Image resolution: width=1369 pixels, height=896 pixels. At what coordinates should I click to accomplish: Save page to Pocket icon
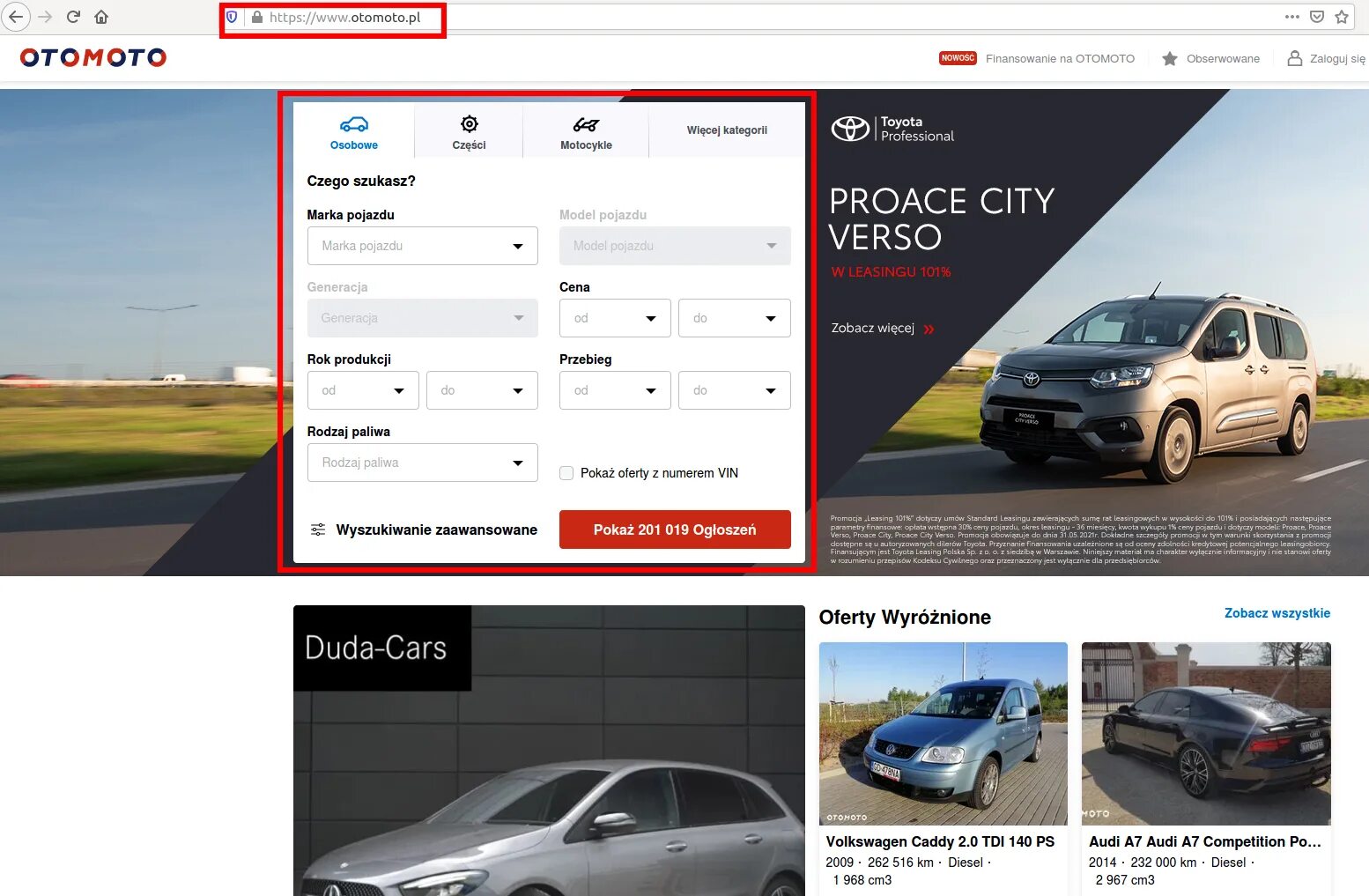[x=1317, y=17]
